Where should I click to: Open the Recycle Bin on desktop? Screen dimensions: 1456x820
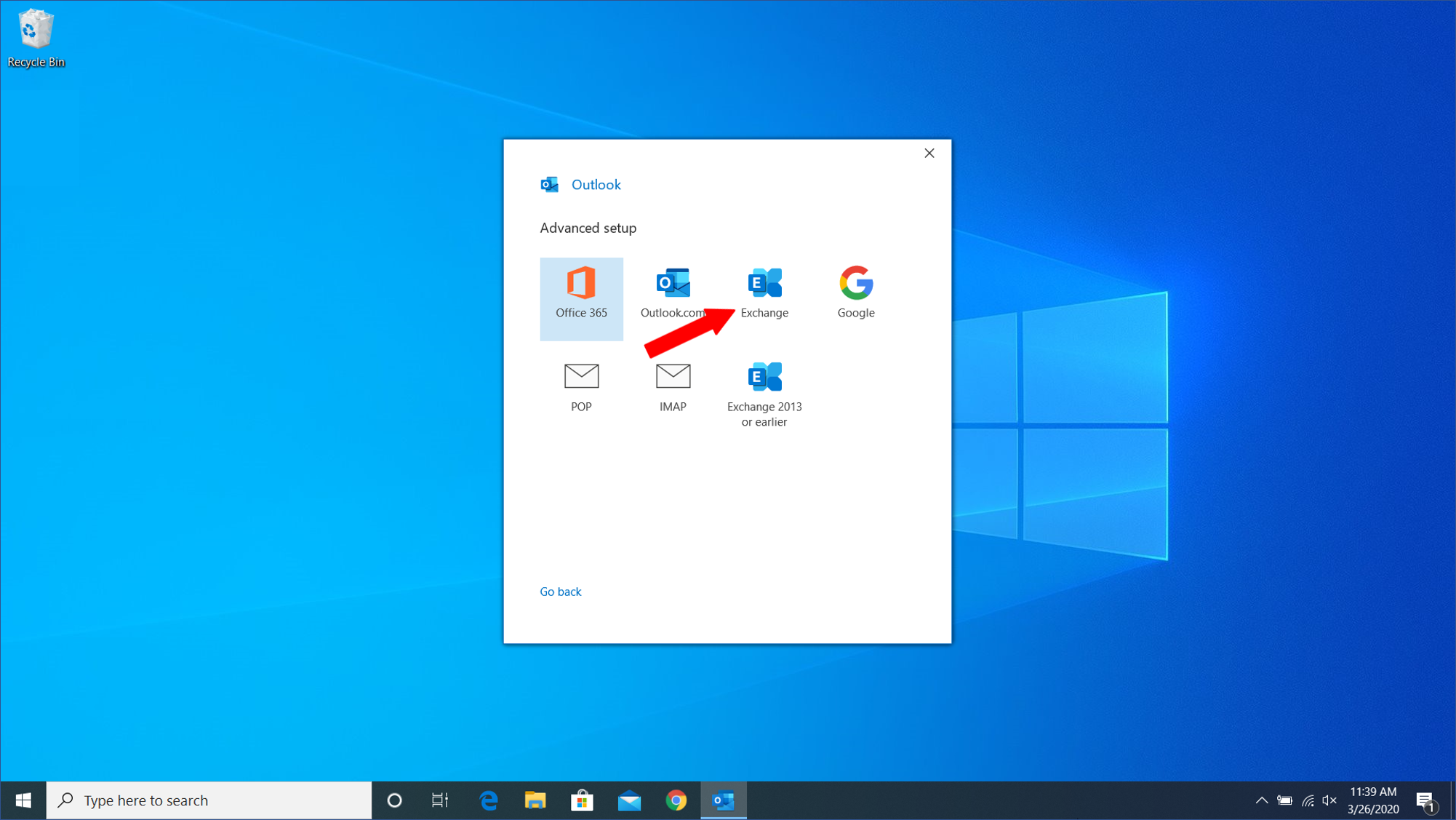[x=35, y=38]
